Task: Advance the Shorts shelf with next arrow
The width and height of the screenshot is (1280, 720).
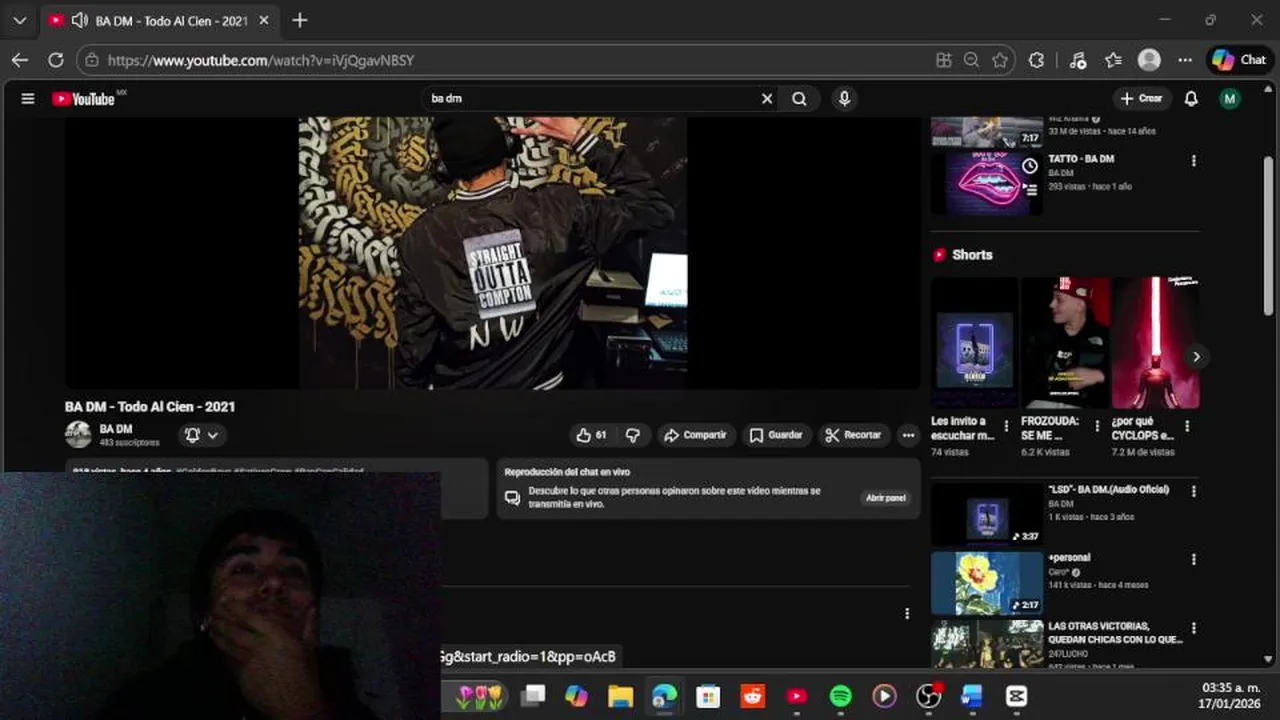Action: 1196,356
